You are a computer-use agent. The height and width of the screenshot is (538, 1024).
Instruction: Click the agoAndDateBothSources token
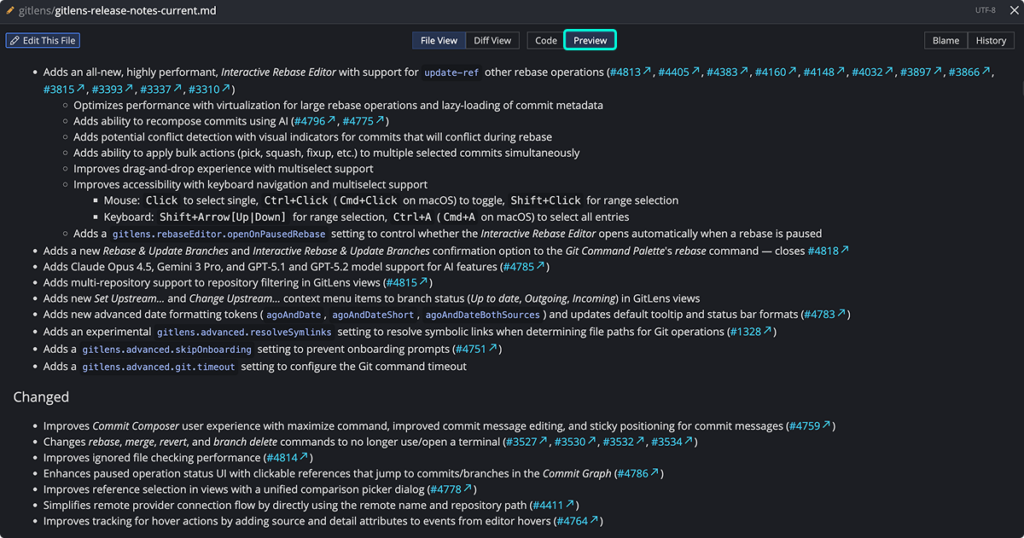[483, 315]
